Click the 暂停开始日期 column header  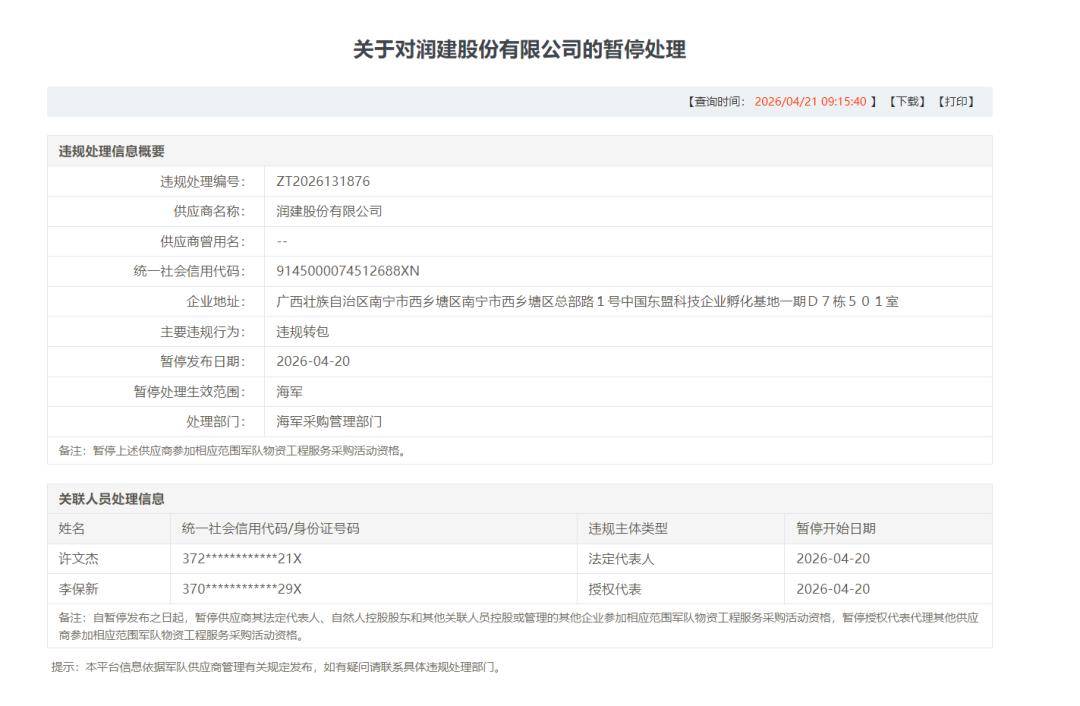coord(835,529)
